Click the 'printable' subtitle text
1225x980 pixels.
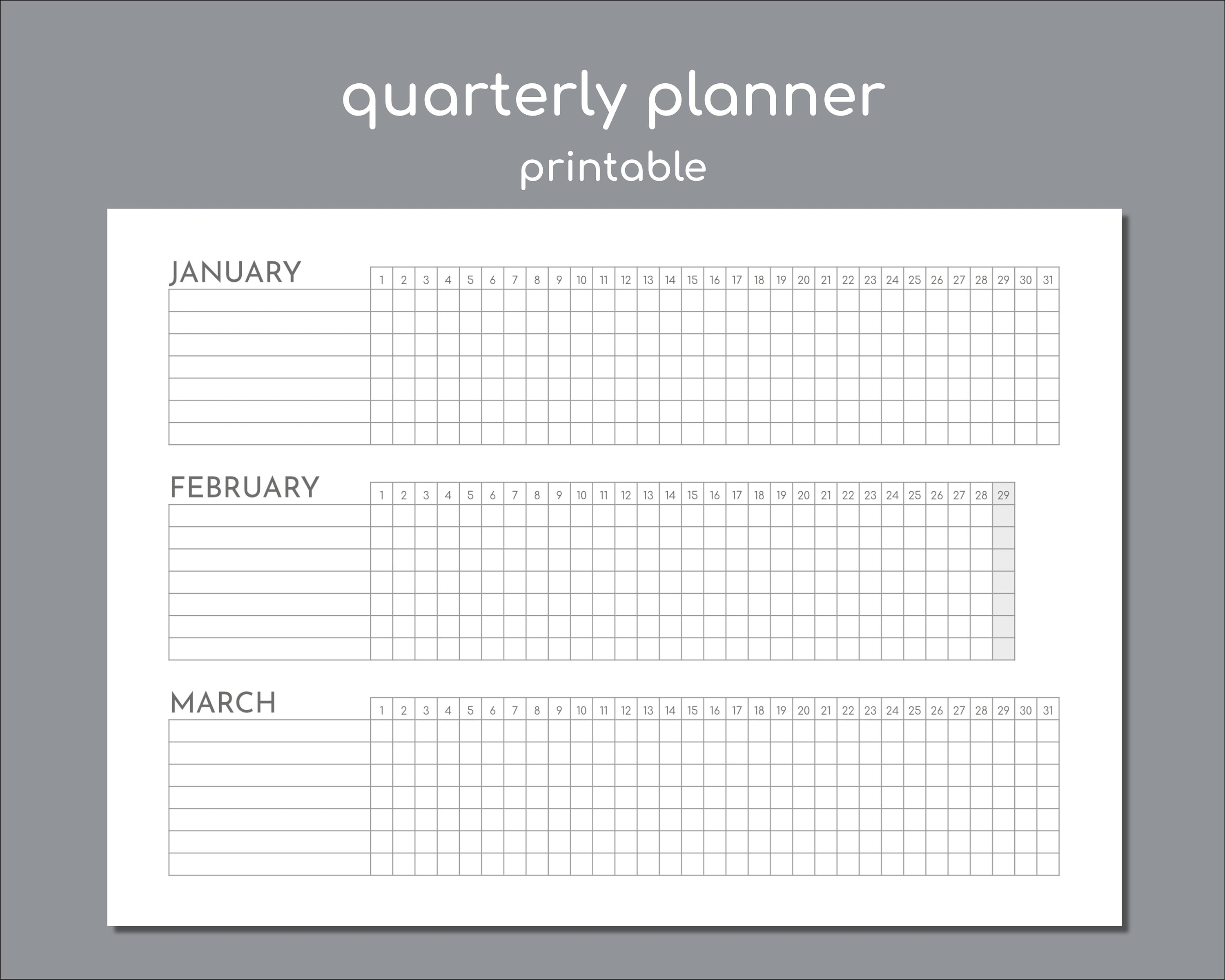(x=614, y=169)
